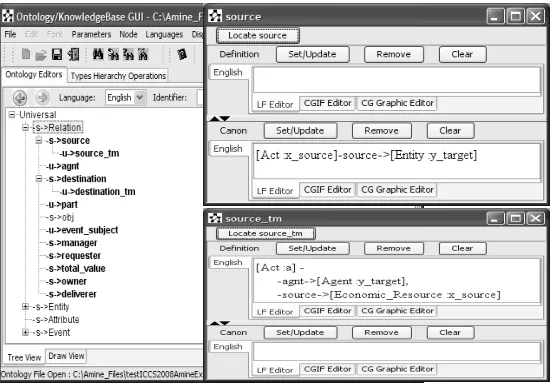The width and height of the screenshot is (550, 384).
Task: Collapse the s->destination node
Action: pos(39,178)
